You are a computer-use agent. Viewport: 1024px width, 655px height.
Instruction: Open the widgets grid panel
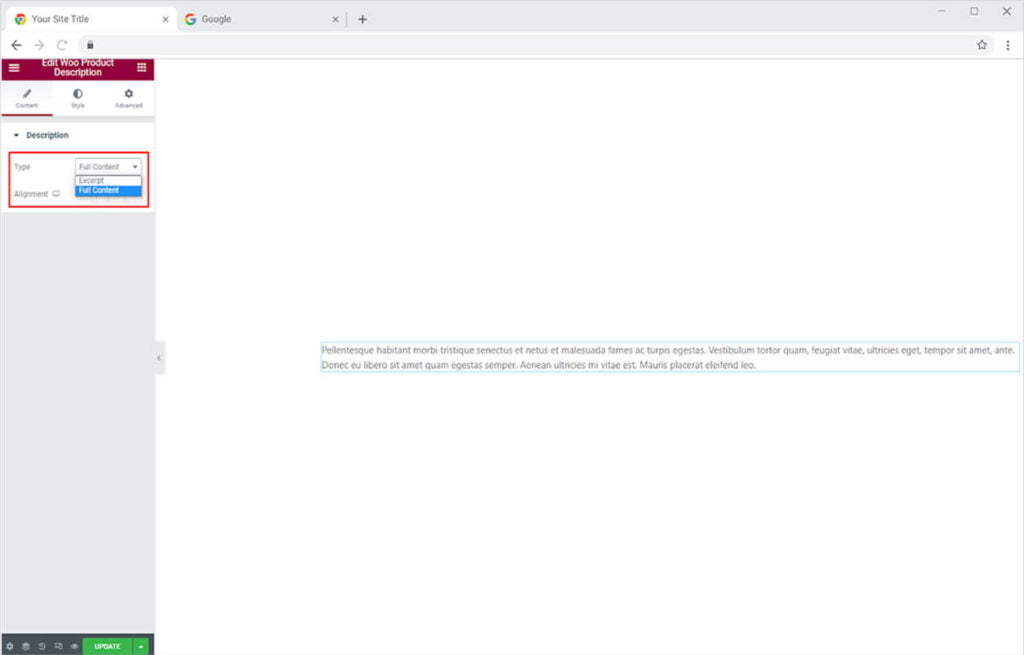click(x=141, y=68)
